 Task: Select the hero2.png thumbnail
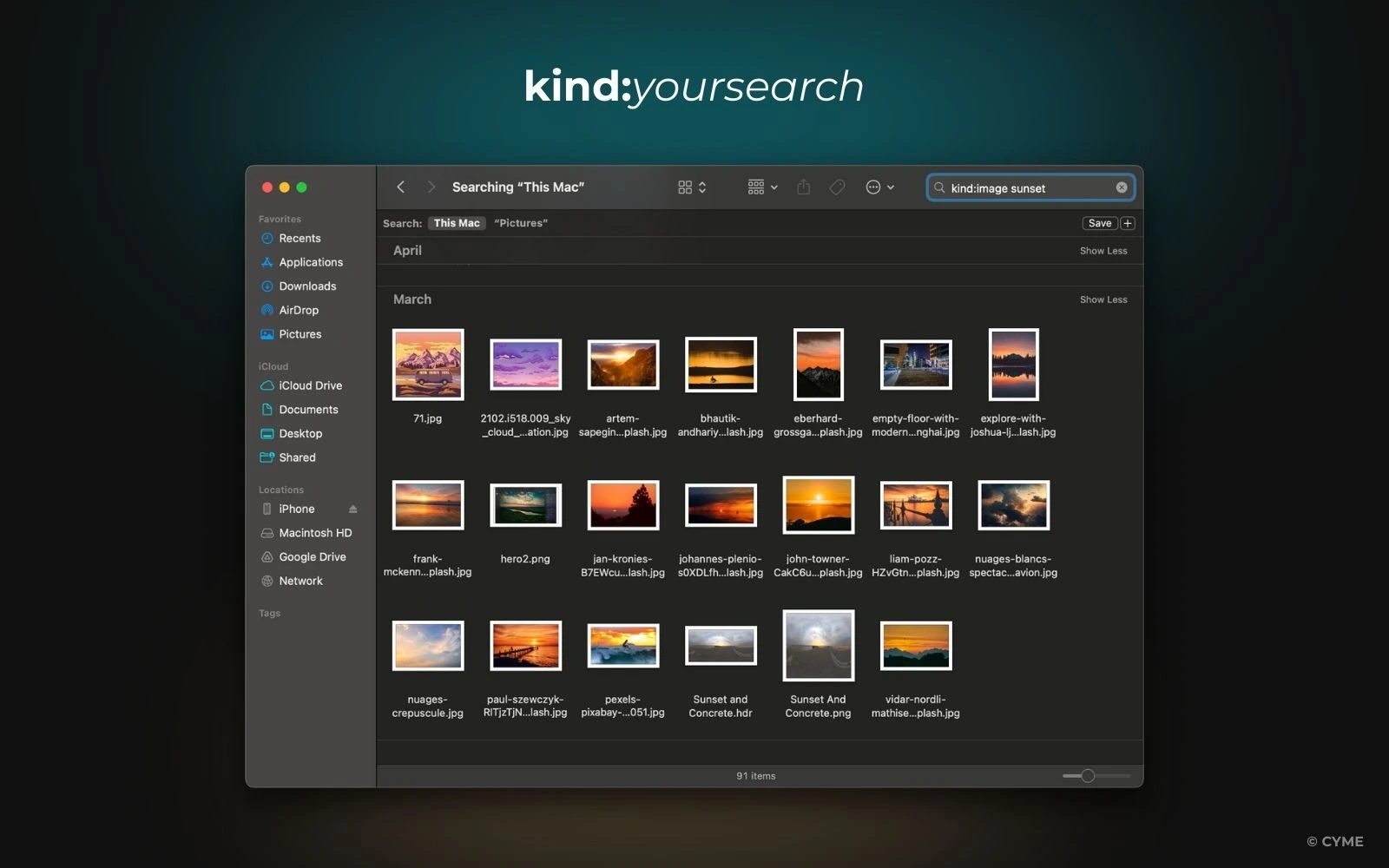pyautogui.click(x=526, y=505)
